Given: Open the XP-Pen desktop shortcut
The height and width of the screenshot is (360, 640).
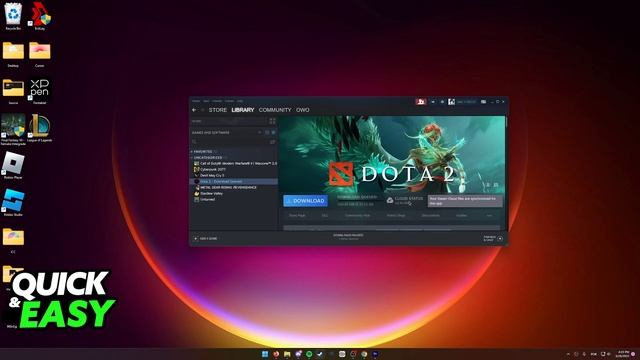Looking at the screenshot, I should 40,91.
